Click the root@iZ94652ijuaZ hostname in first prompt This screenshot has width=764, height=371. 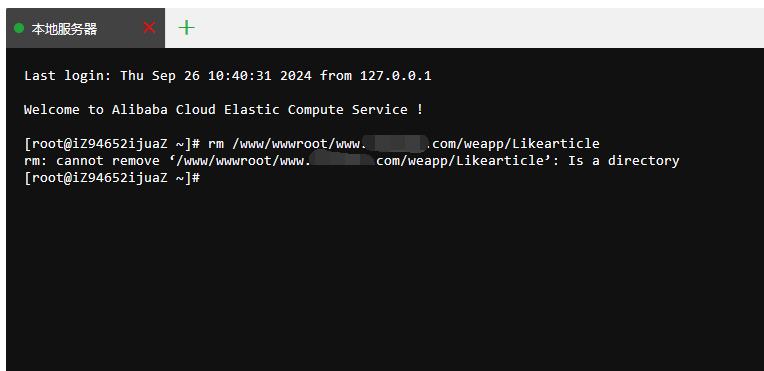pos(96,144)
